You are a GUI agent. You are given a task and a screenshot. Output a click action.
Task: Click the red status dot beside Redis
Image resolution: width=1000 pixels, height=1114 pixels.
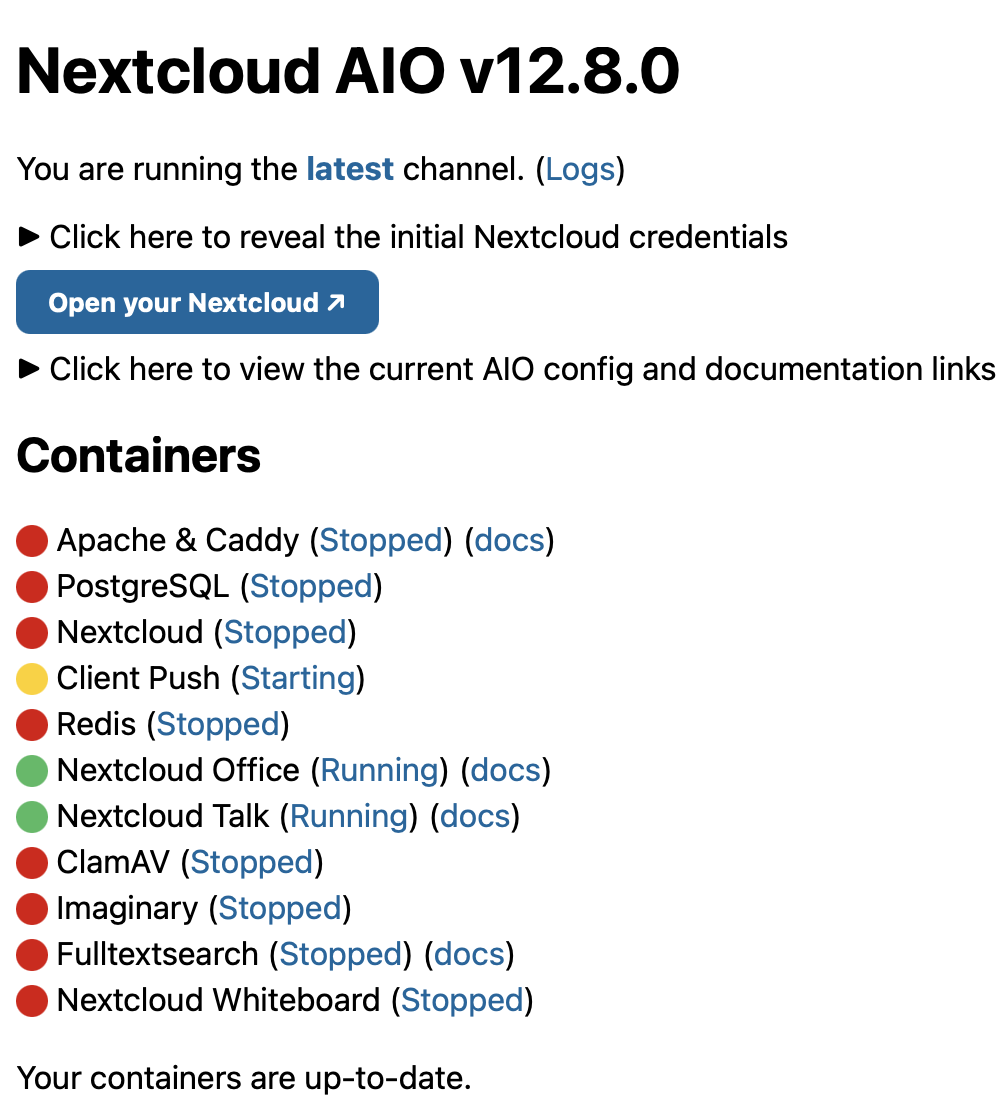pos(32,725)
